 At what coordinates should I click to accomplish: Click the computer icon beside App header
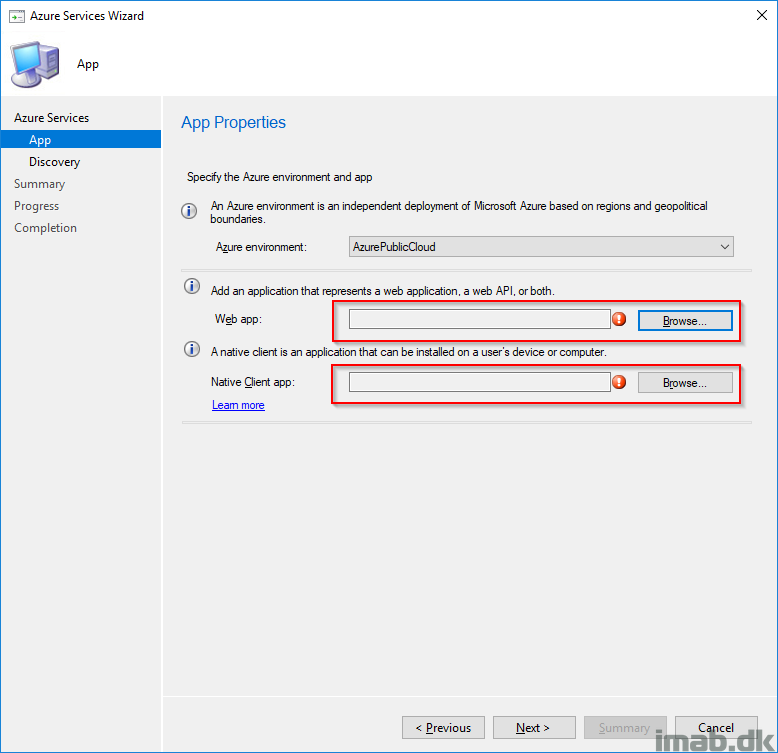pyautogui.click(x=35, y=64)
